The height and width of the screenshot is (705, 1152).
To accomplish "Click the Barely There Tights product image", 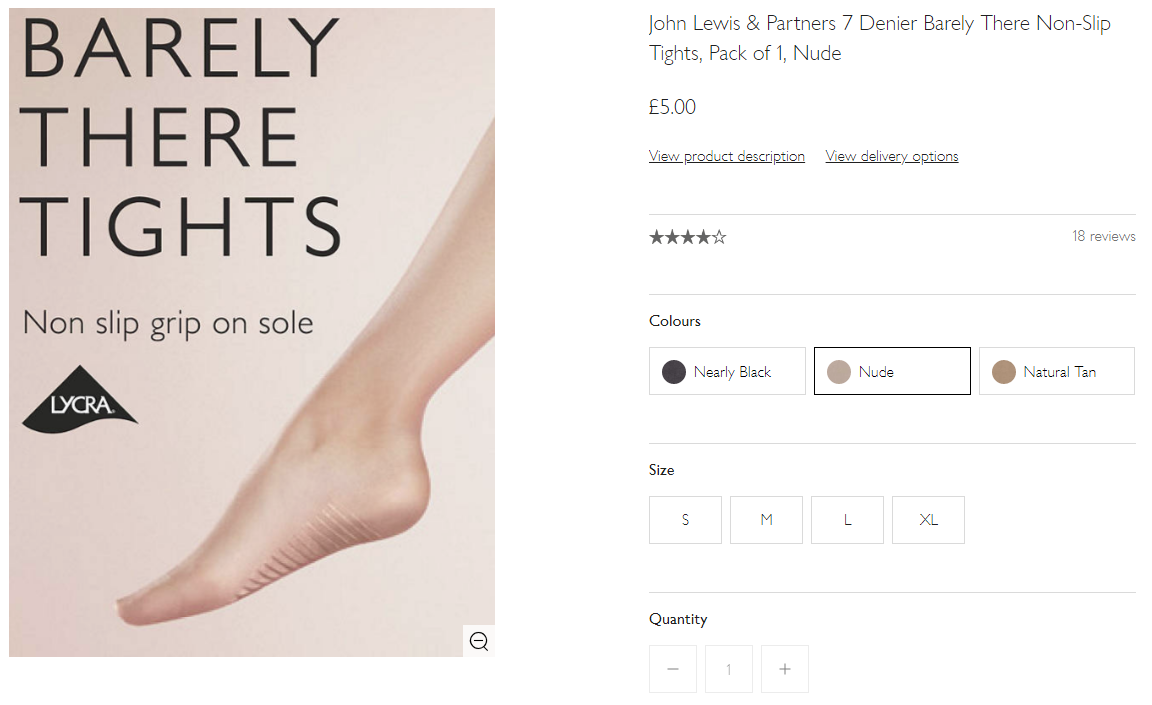I will (x=252, y=400).
